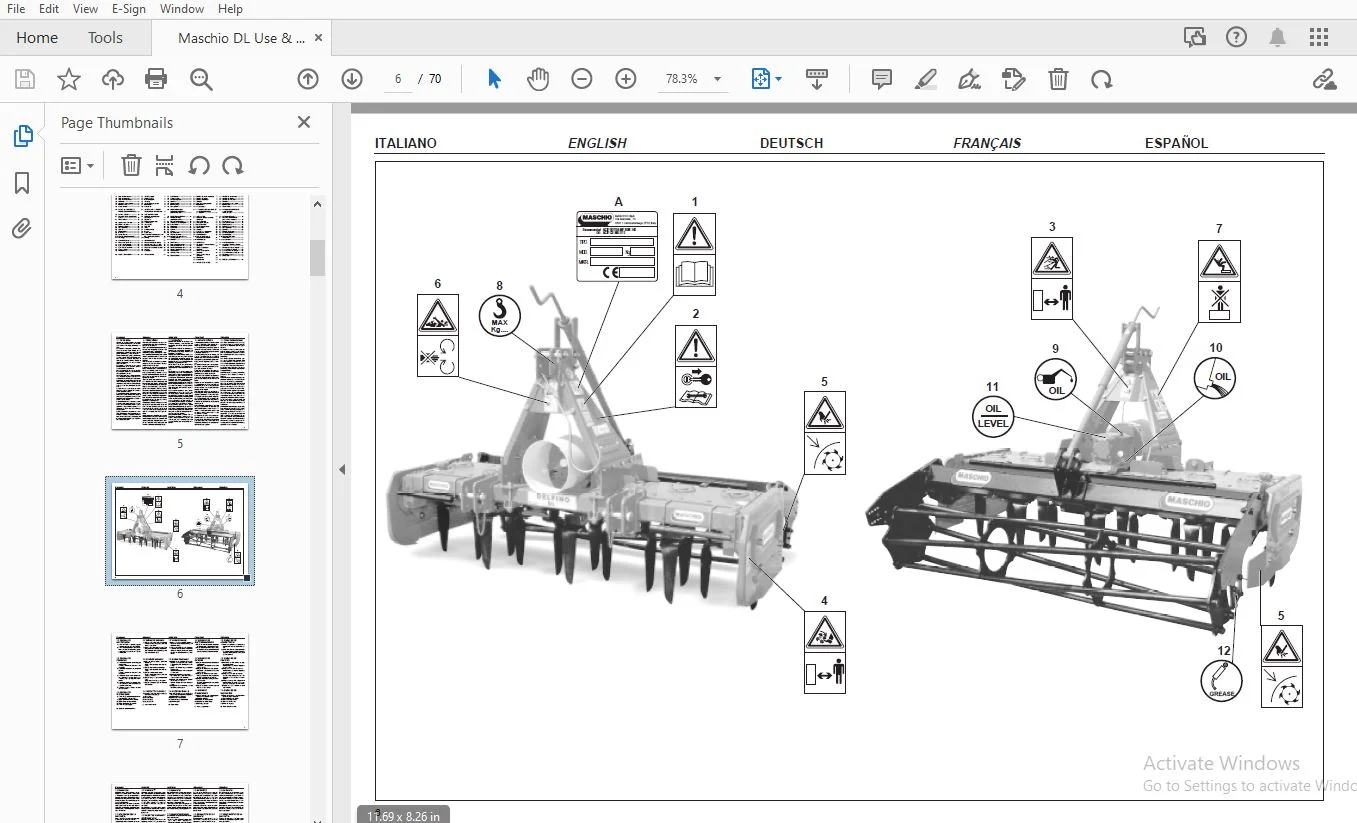View notifications with the bell icon
Screen dimensions: 1357x823
tap(1278, 38)
